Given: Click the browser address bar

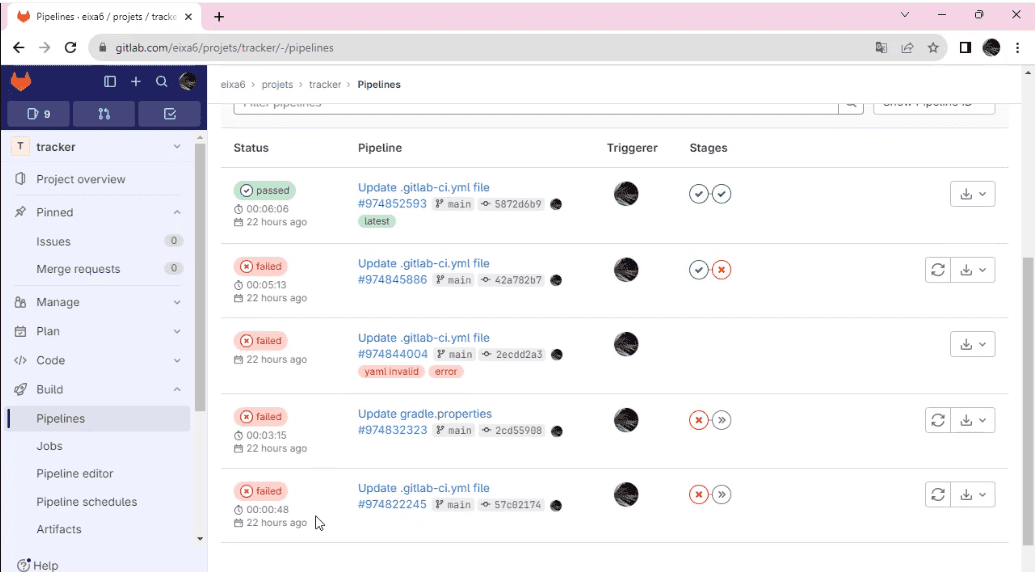Looking at the screenshot, I should (480, 47).
